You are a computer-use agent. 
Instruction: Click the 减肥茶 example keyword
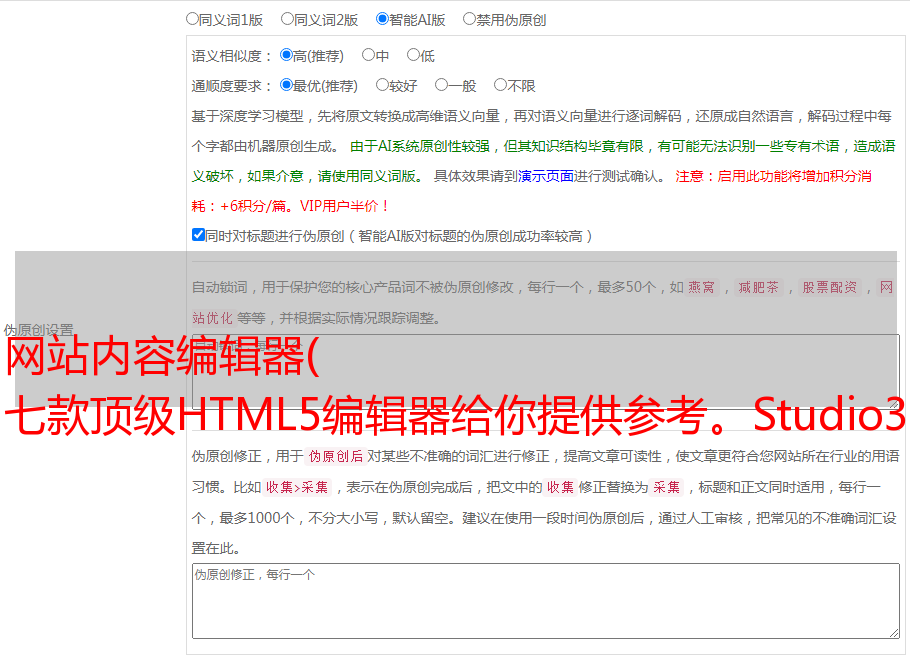pos(759,287)
